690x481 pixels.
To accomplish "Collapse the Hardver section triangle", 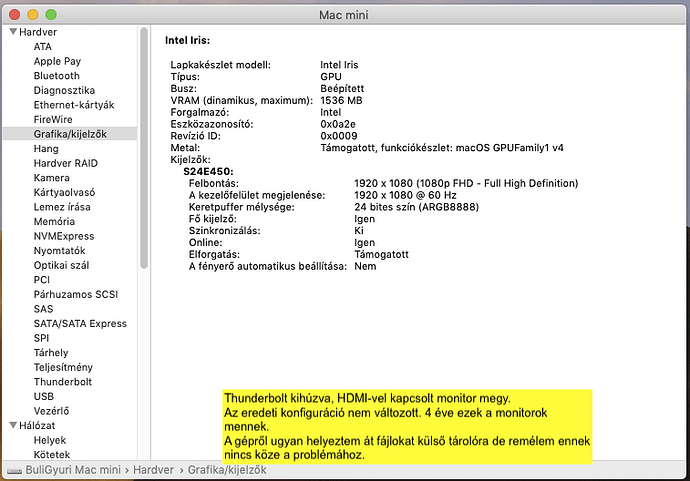I will (13, 32).
